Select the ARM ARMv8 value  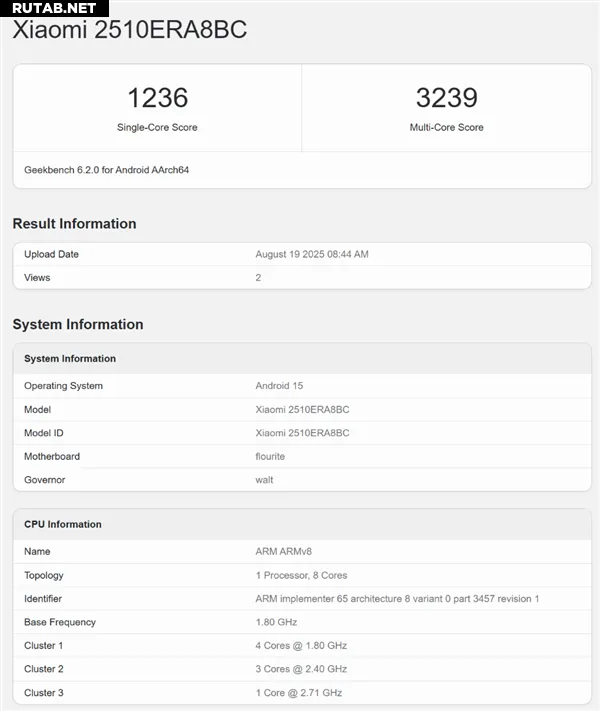[283, 551]
